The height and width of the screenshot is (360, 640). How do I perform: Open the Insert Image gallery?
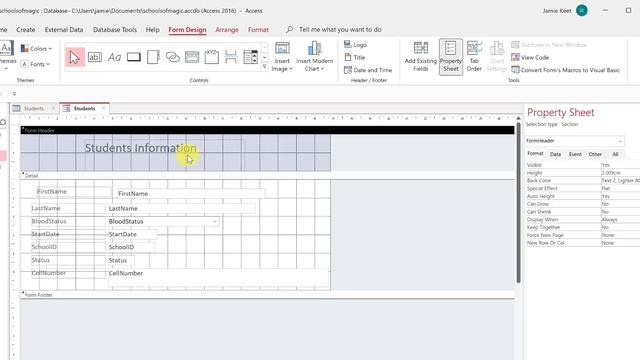[x=282, y=57]
